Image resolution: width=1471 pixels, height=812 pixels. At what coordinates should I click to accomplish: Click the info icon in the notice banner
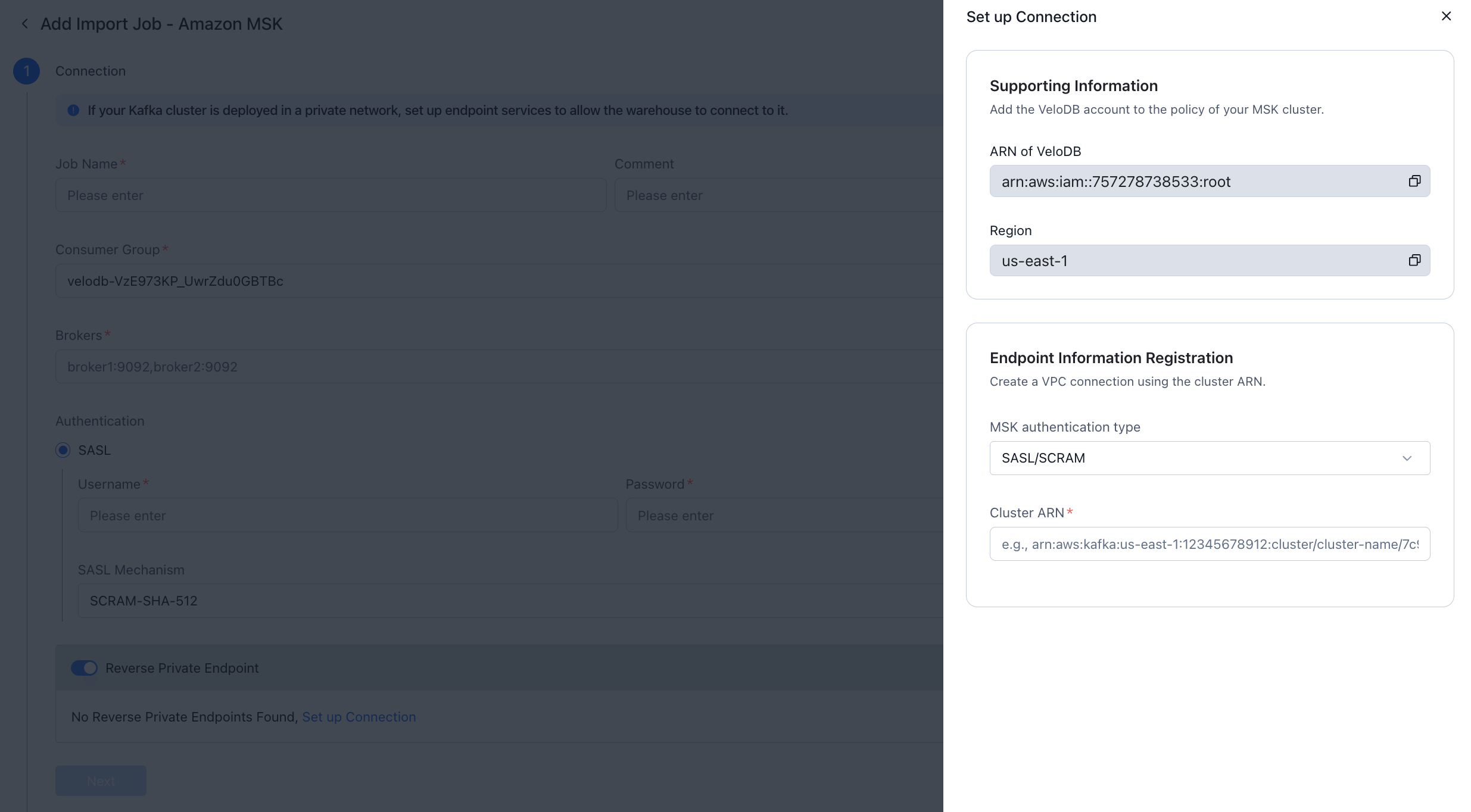(73, 110)
